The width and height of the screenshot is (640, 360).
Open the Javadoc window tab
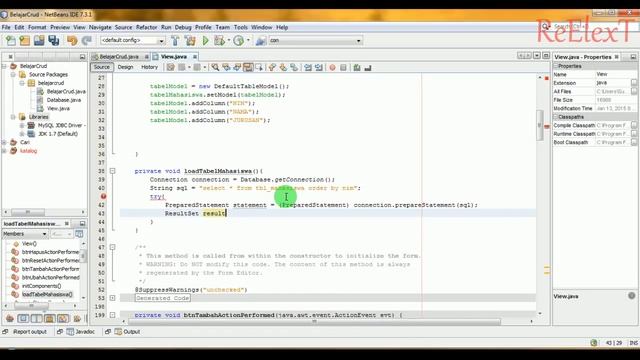pos(81,332)
